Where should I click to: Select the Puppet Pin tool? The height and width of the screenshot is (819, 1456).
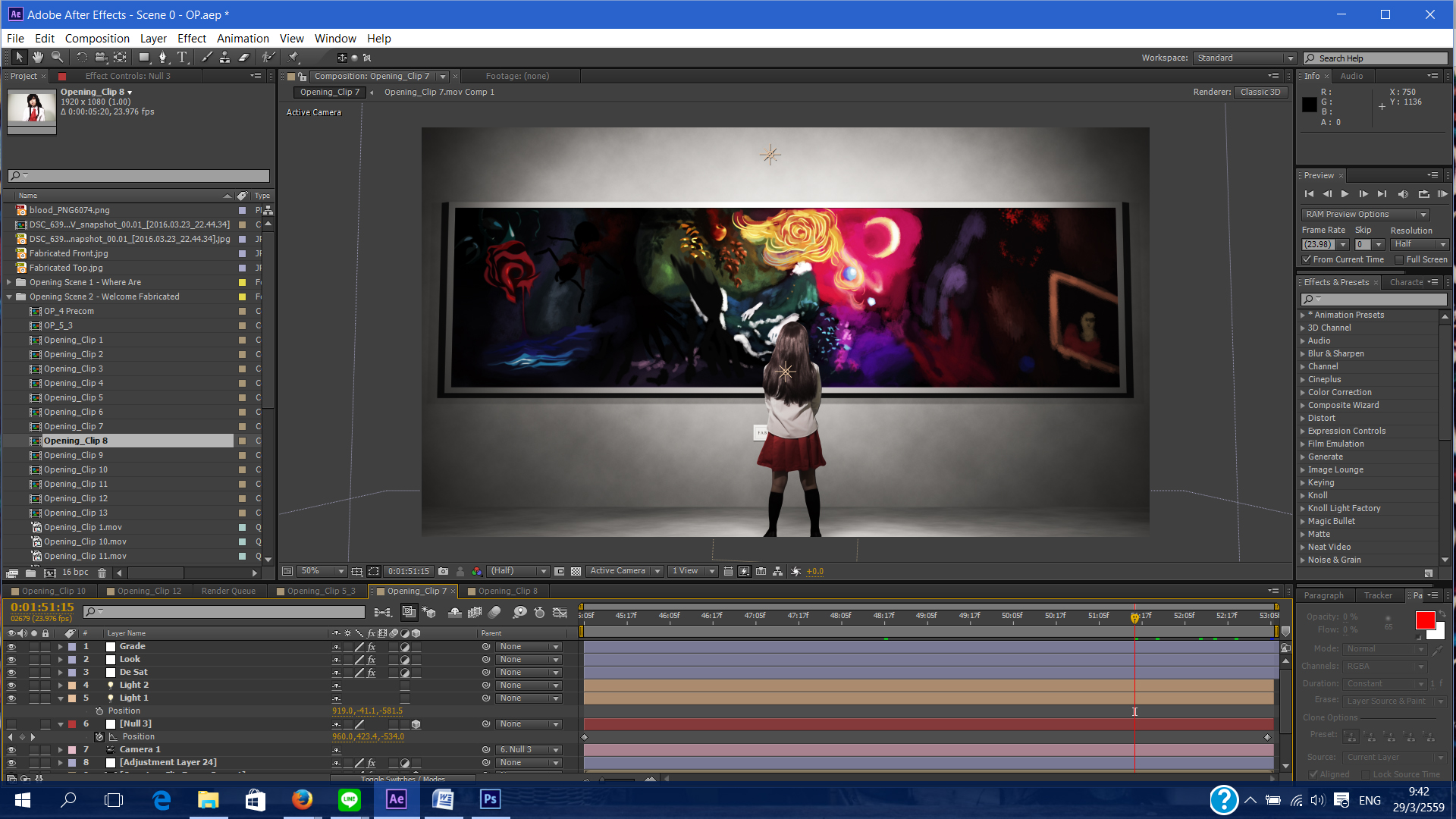click(293, 58)
